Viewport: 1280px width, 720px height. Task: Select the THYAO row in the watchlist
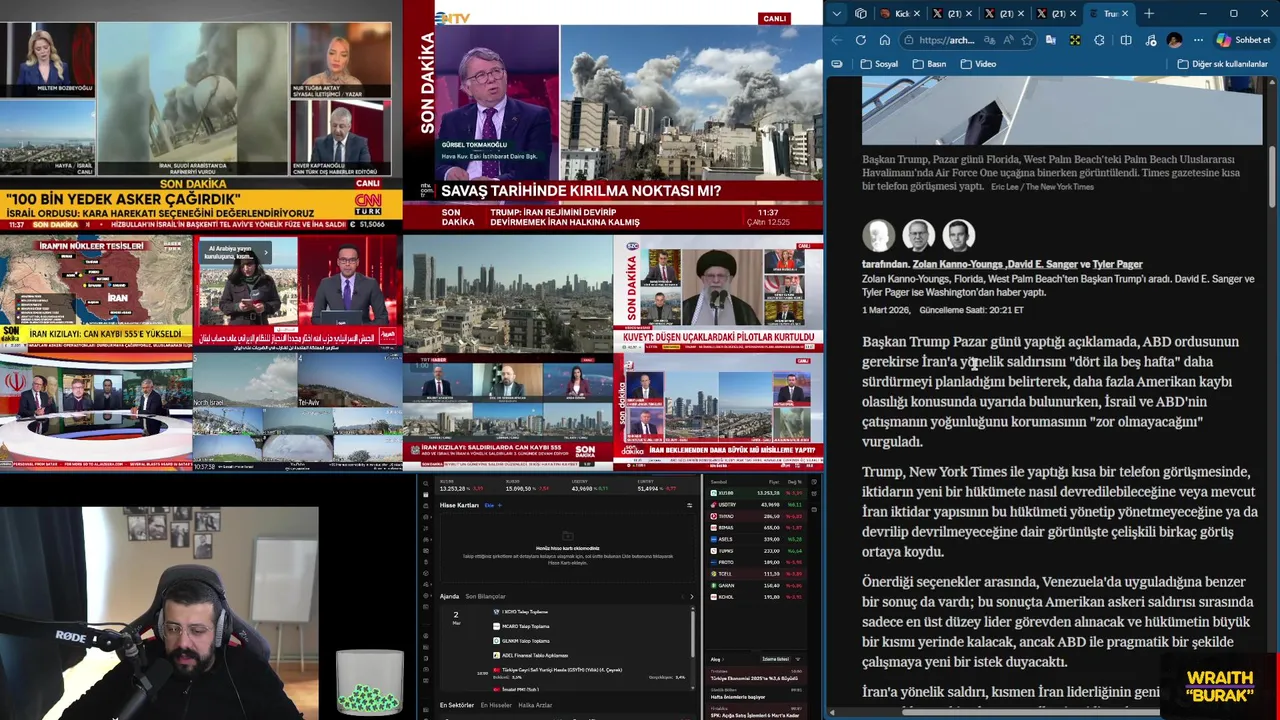(x=756, y=516)
